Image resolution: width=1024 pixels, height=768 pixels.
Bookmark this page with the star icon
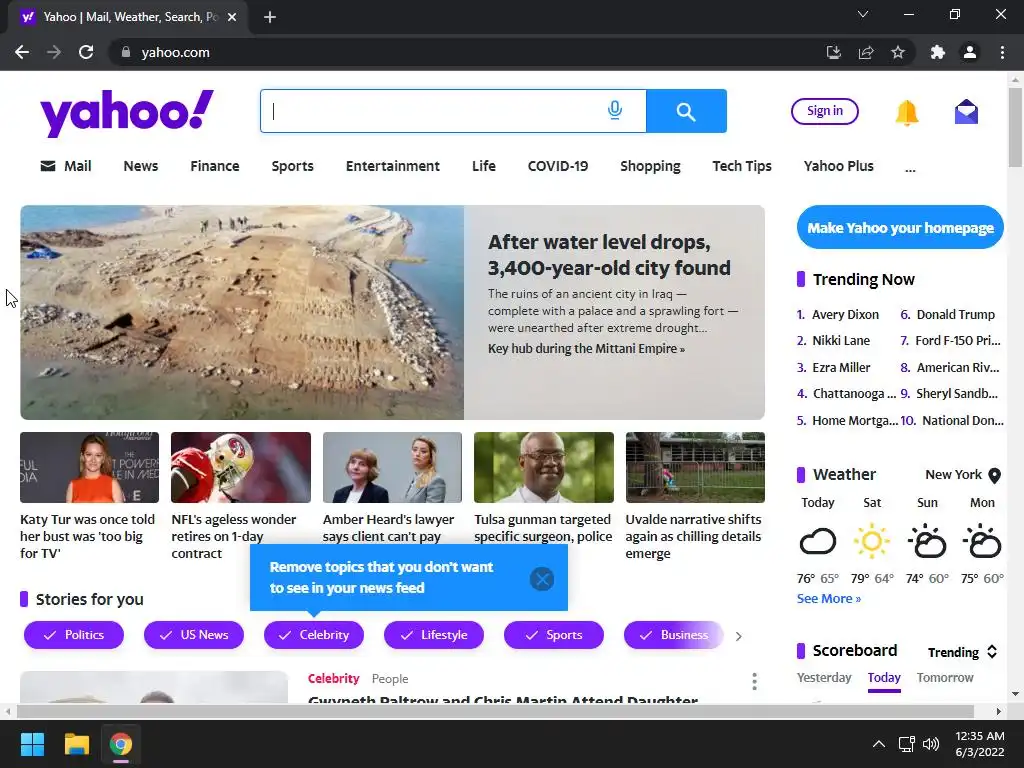tap(898, 52)
